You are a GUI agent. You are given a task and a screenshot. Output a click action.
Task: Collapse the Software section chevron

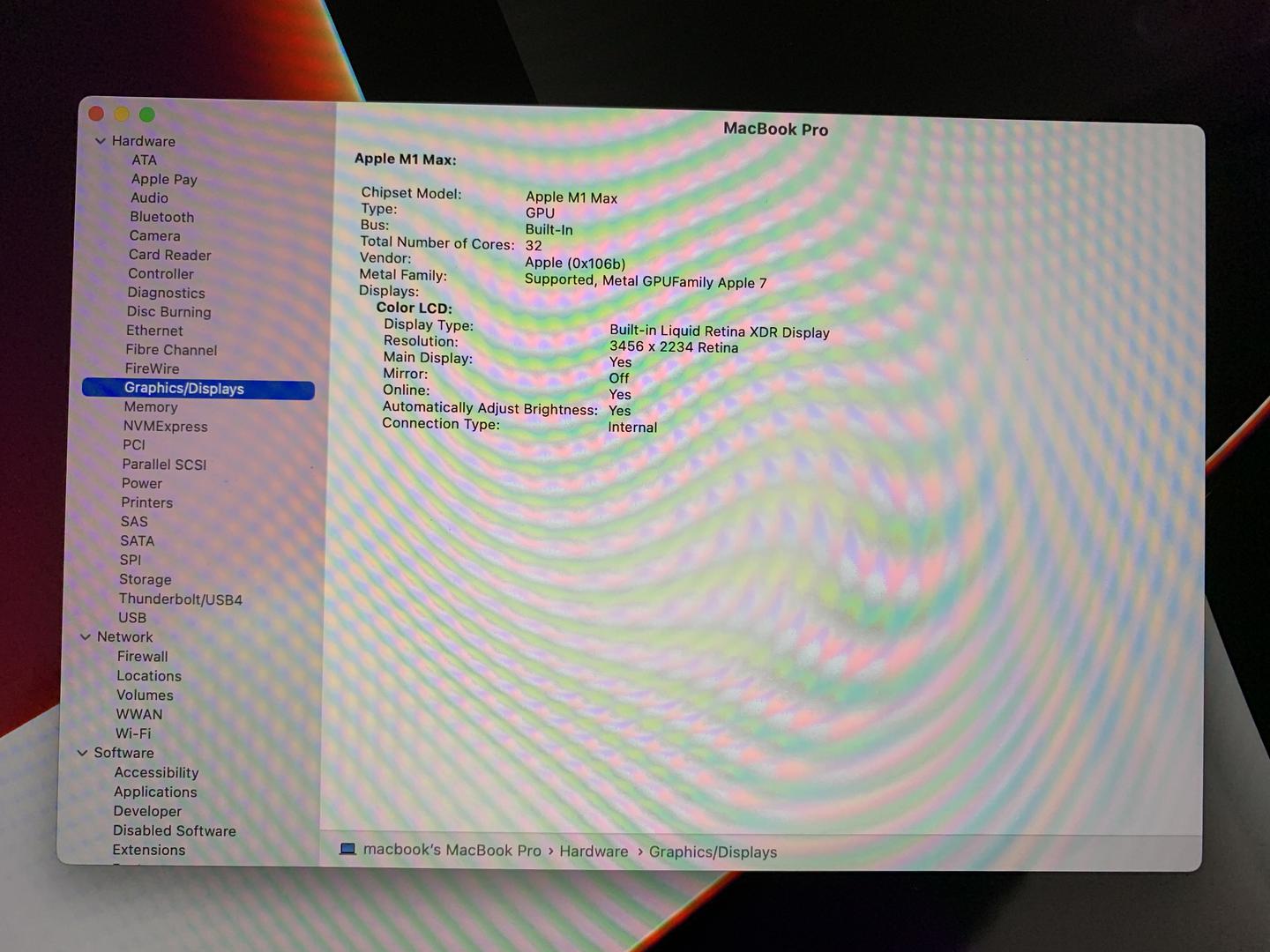pyautogui.click(x=82, y=753)
